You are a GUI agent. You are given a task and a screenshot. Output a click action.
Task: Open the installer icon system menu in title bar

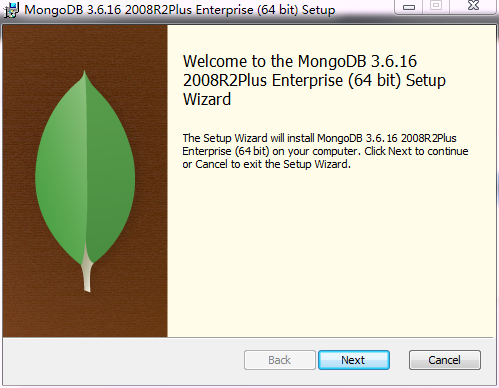click(11, 10)
